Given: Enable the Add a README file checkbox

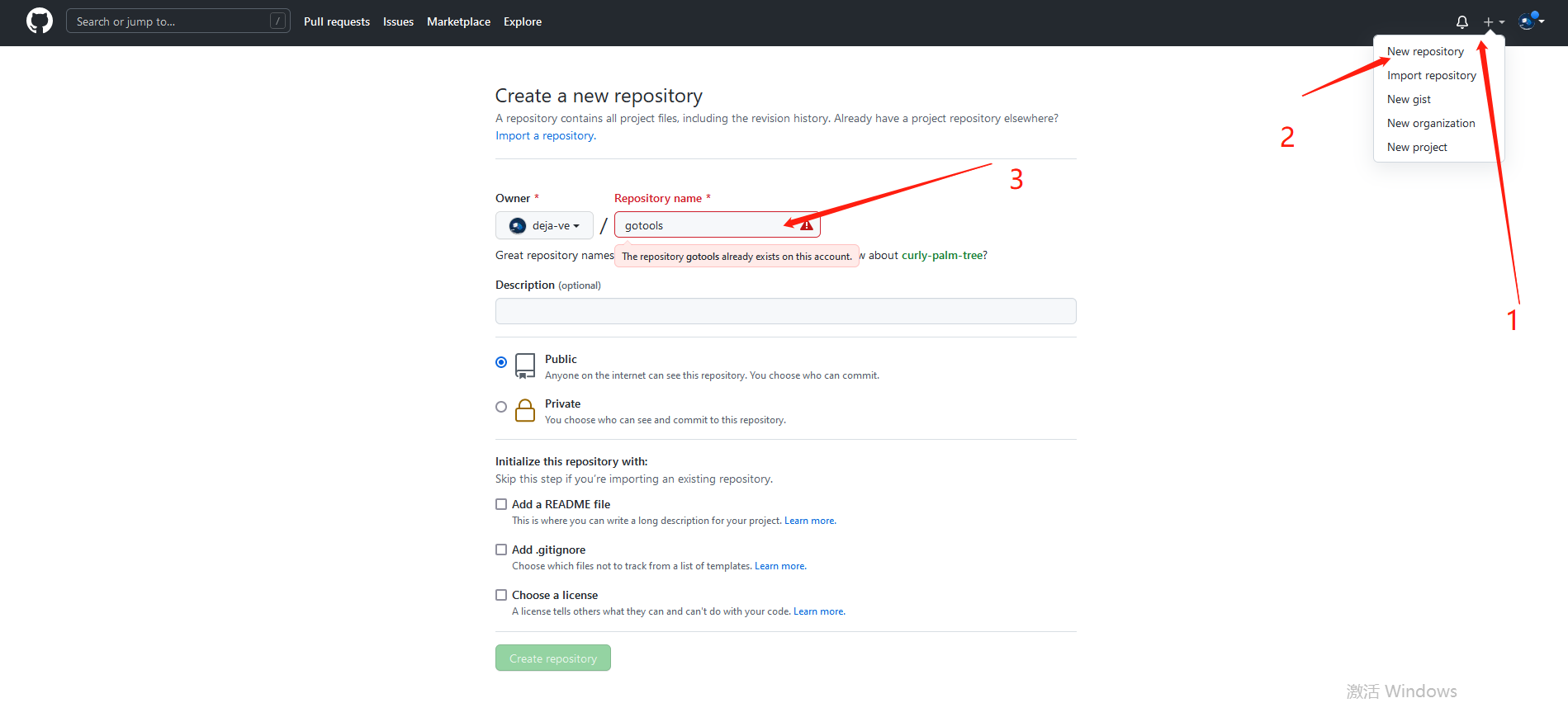Looking at the screenshot, I should tap(501, 504).
